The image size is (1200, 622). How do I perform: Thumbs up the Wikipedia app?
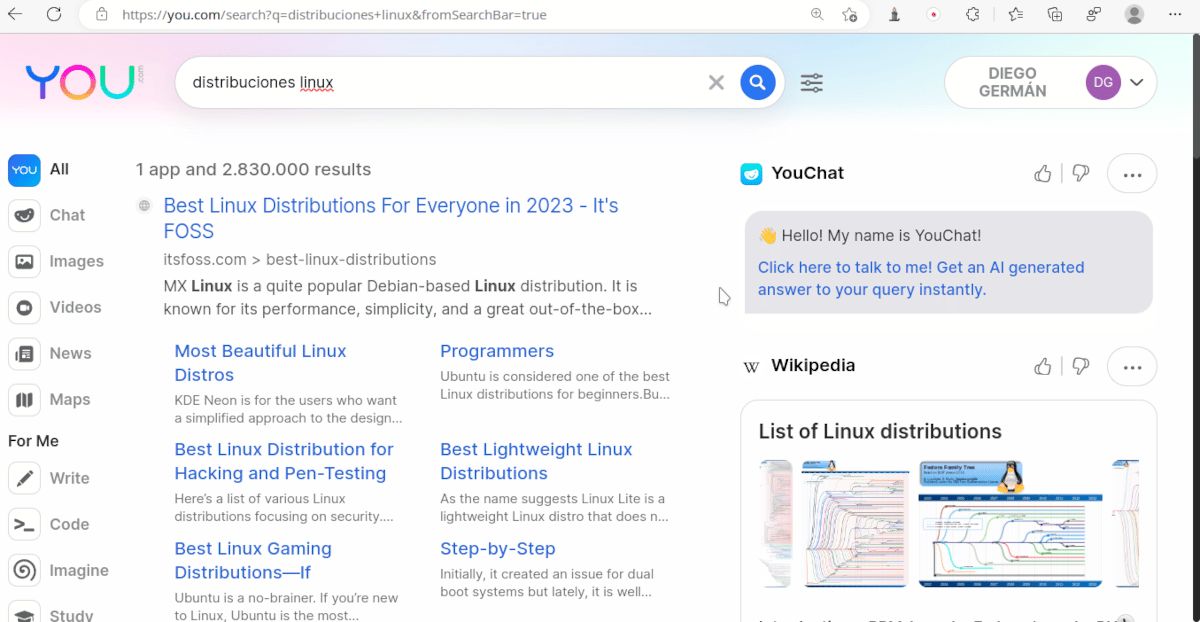pos(1043,366)
